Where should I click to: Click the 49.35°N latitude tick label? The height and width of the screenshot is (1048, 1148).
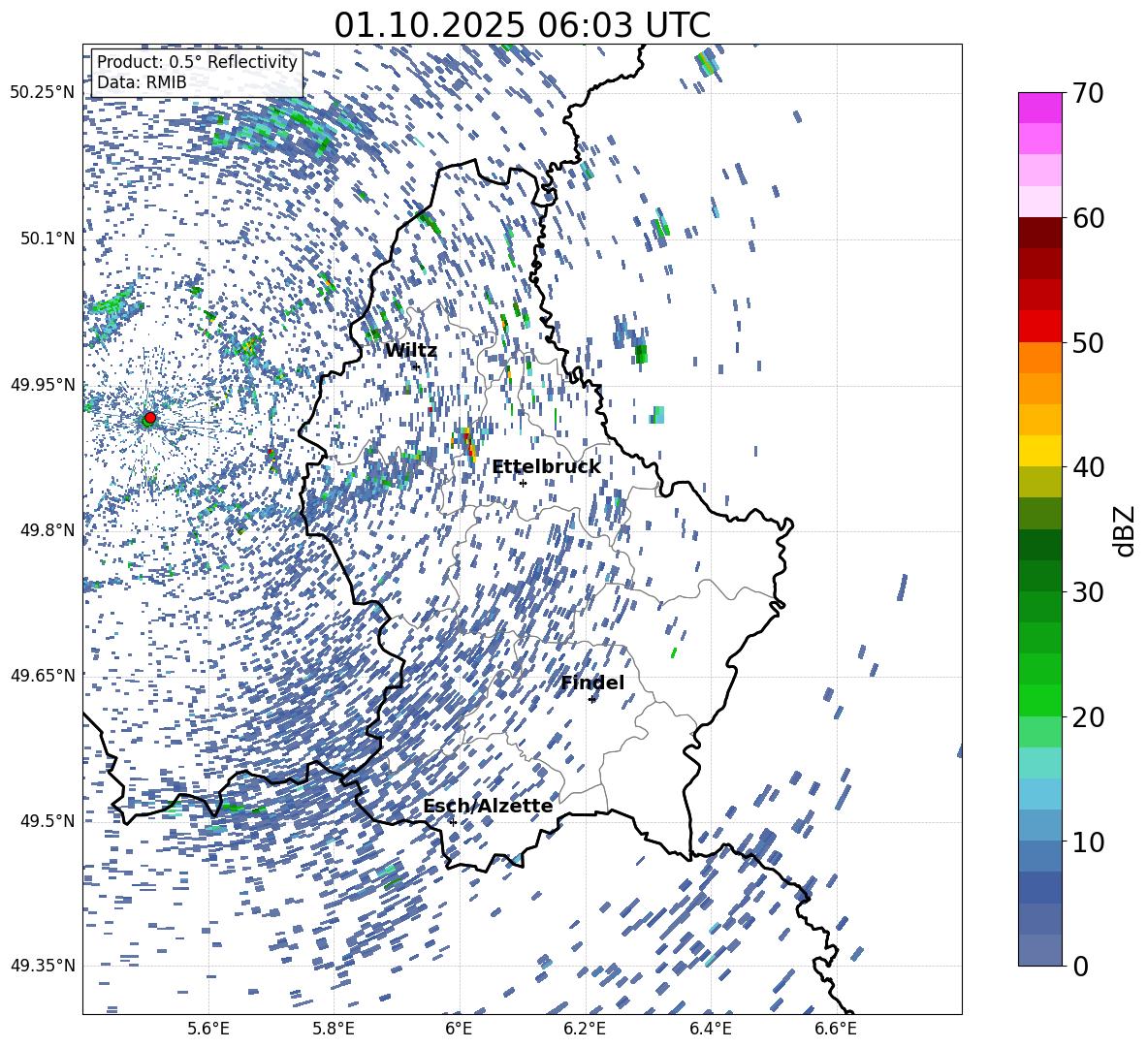click(43, 966)
